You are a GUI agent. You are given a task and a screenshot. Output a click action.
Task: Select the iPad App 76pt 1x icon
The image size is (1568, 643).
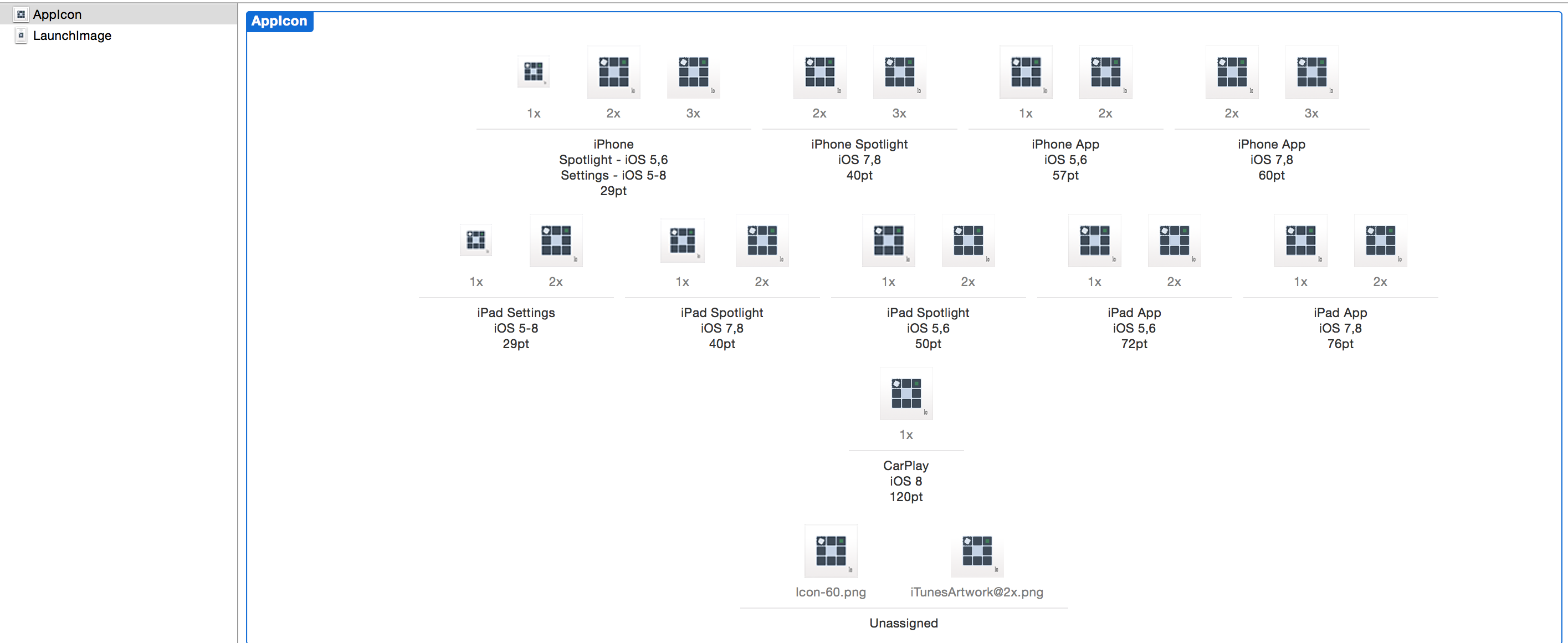tap(1301, 241)
